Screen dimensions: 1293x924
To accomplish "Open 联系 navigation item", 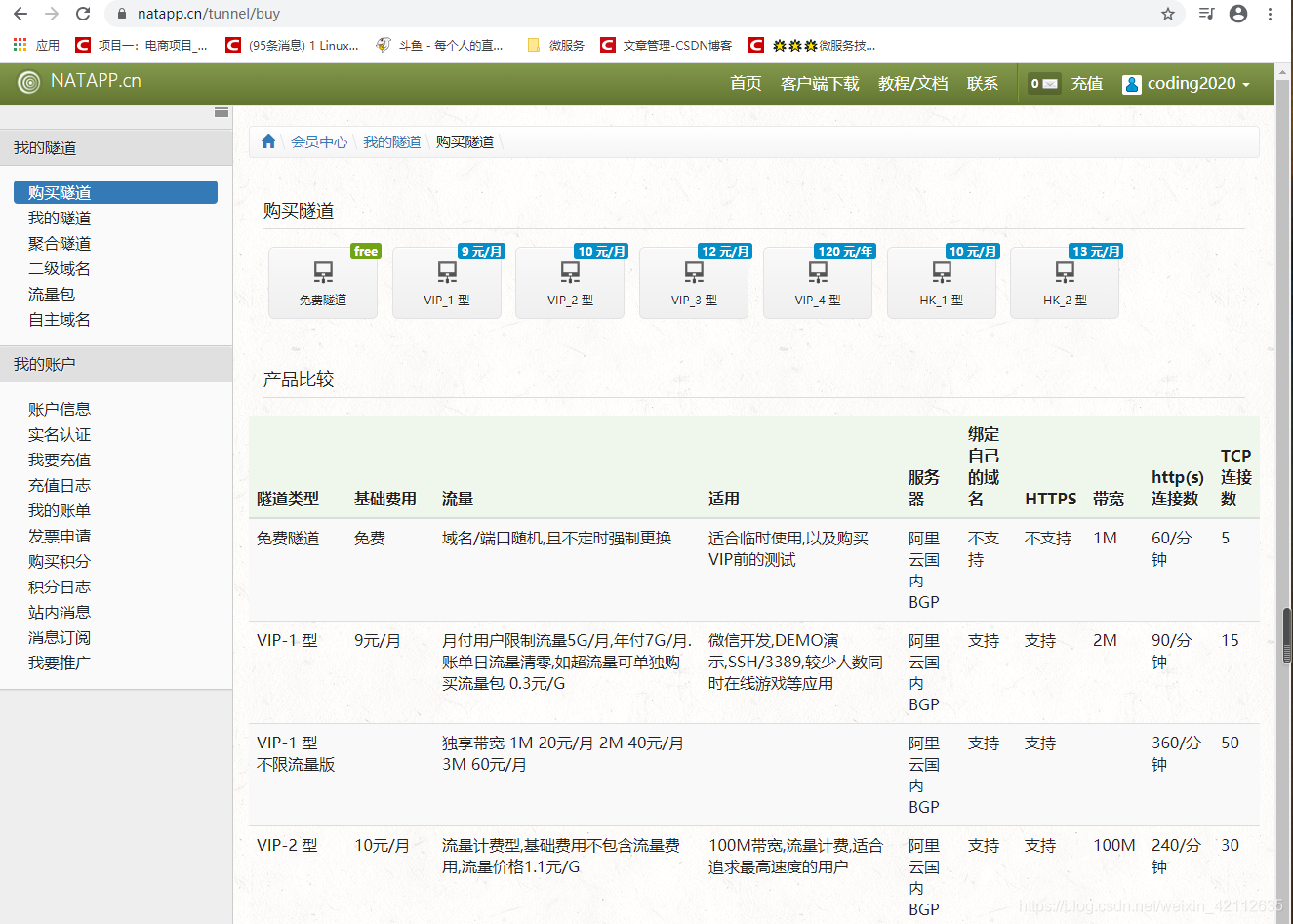I will click(983, 84).
